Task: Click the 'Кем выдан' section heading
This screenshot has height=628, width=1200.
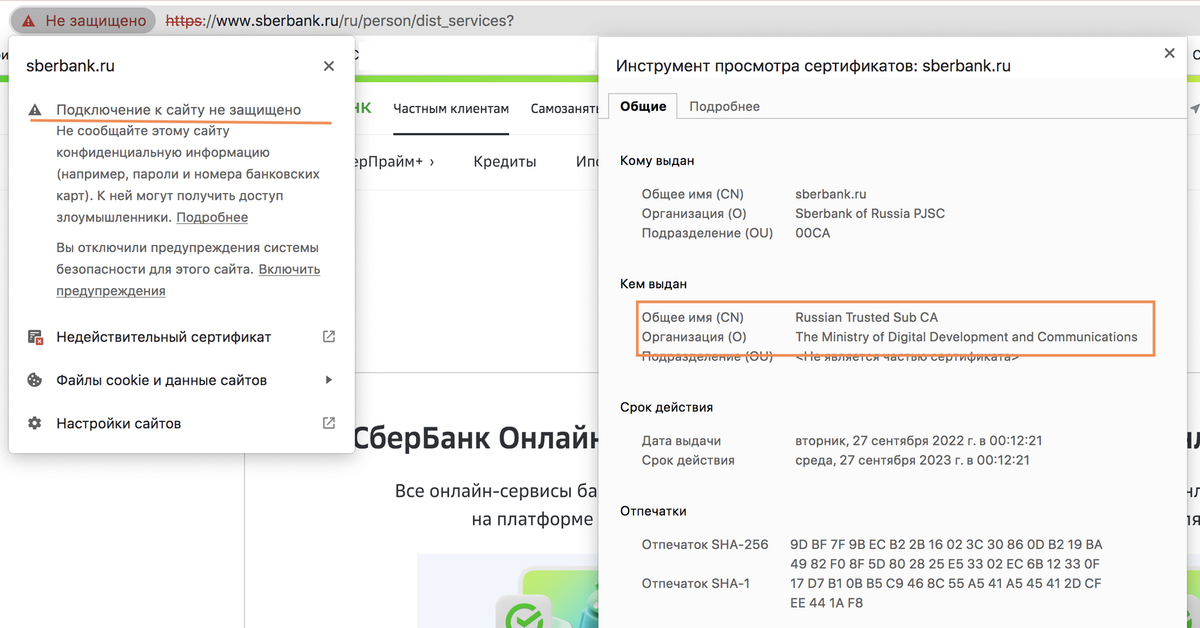Action: pos(653,284)
